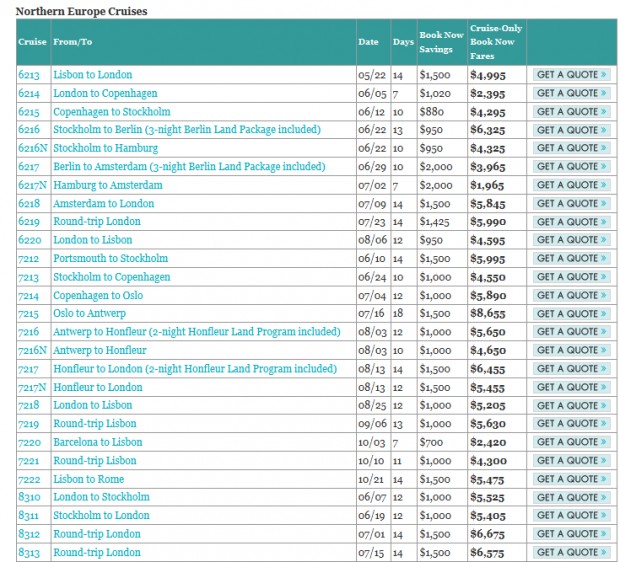Select Stockholm to Berlin land package cruise
Image resolution: width=620 pixels, height=562 pixels.
(x=187, y=130)
